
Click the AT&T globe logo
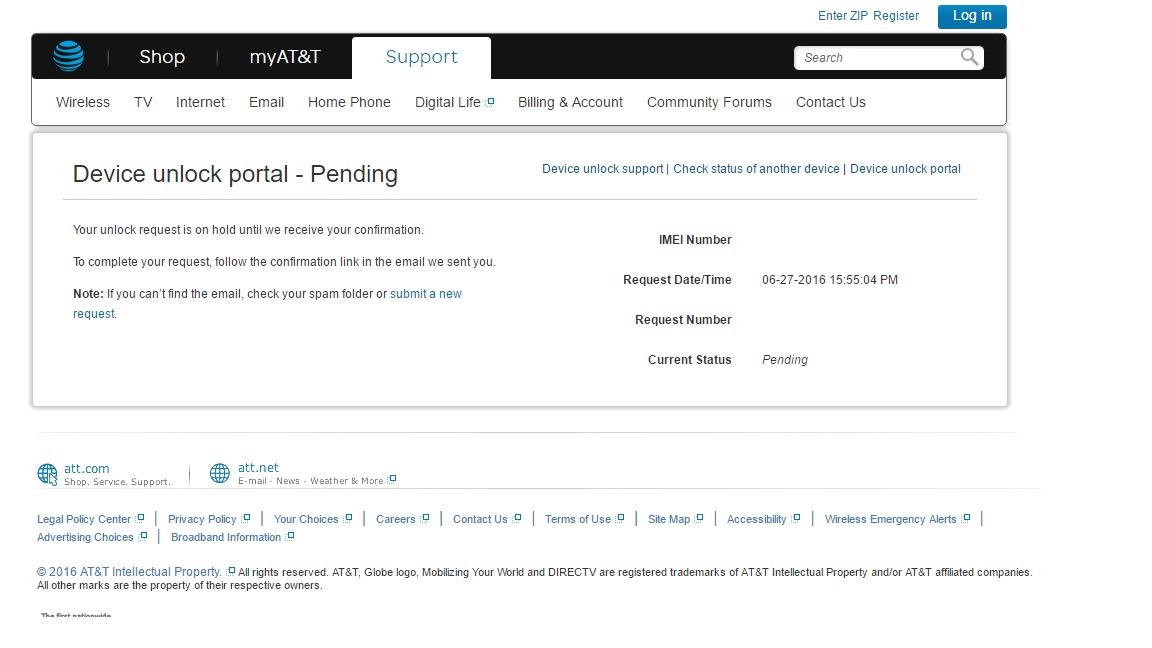(69, 56)
